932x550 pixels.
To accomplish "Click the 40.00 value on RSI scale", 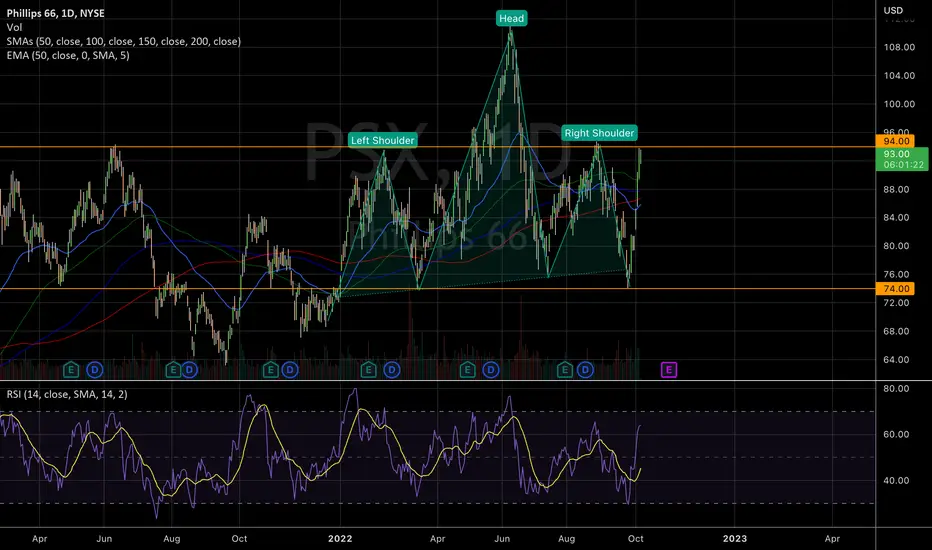I will pos(896,480).
